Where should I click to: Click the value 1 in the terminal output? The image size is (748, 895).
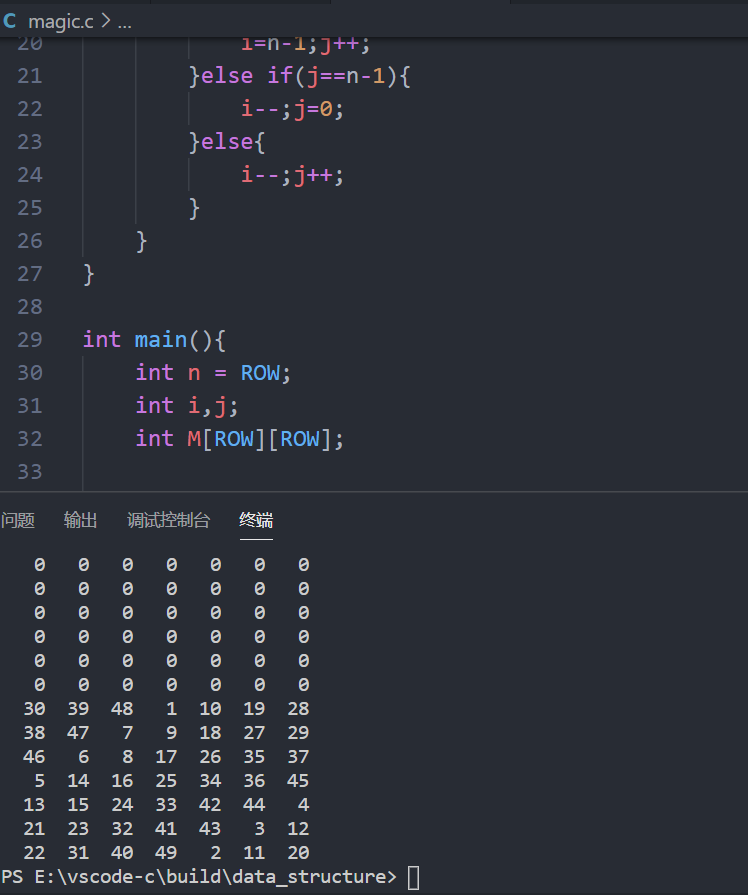[x=171, y=709]
